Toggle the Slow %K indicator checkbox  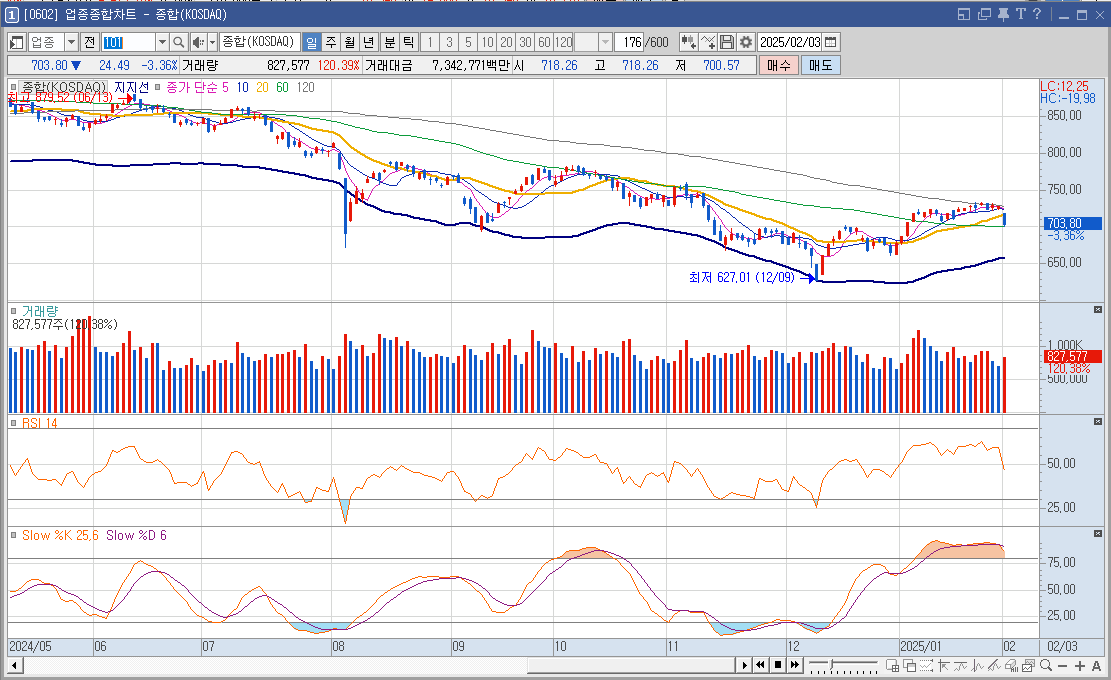(x=13, y=536)
